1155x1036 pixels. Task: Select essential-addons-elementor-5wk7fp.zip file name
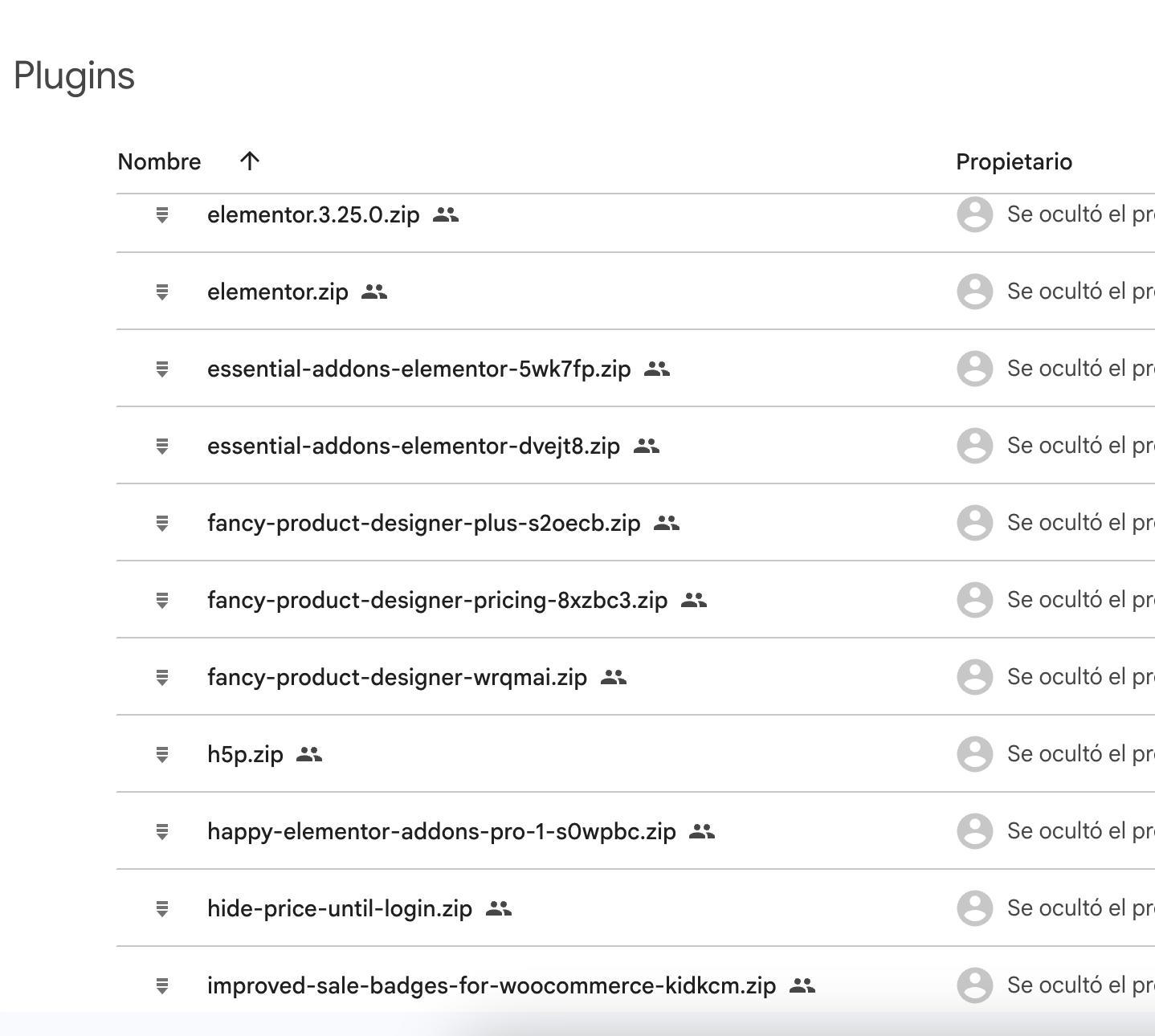(419, 369)
